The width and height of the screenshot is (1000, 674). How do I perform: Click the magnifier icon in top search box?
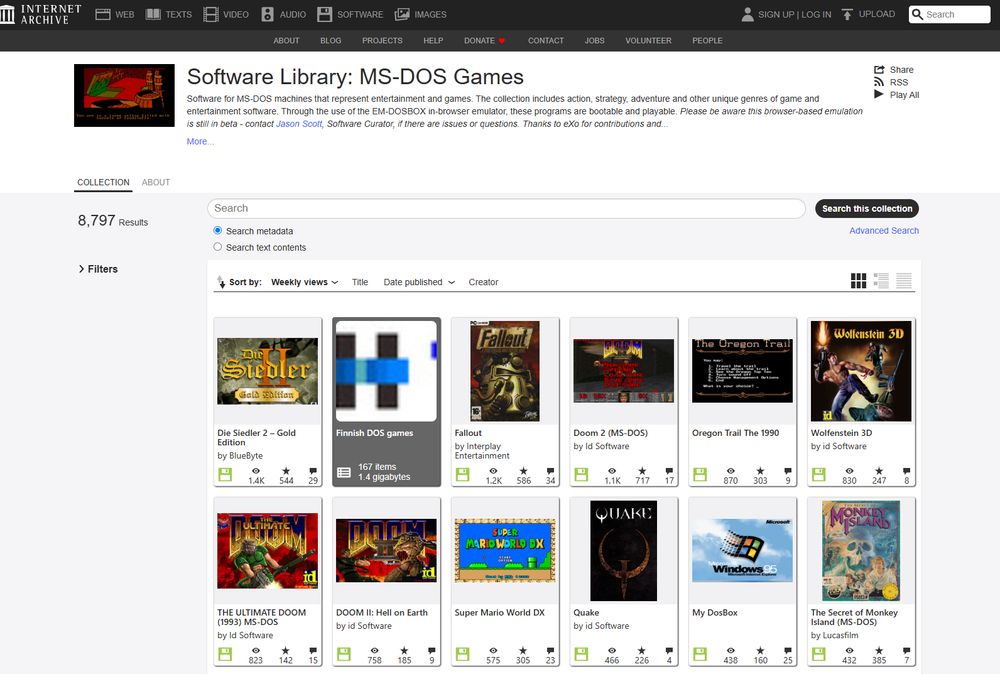pyautogui.click(x=917, y=14)
